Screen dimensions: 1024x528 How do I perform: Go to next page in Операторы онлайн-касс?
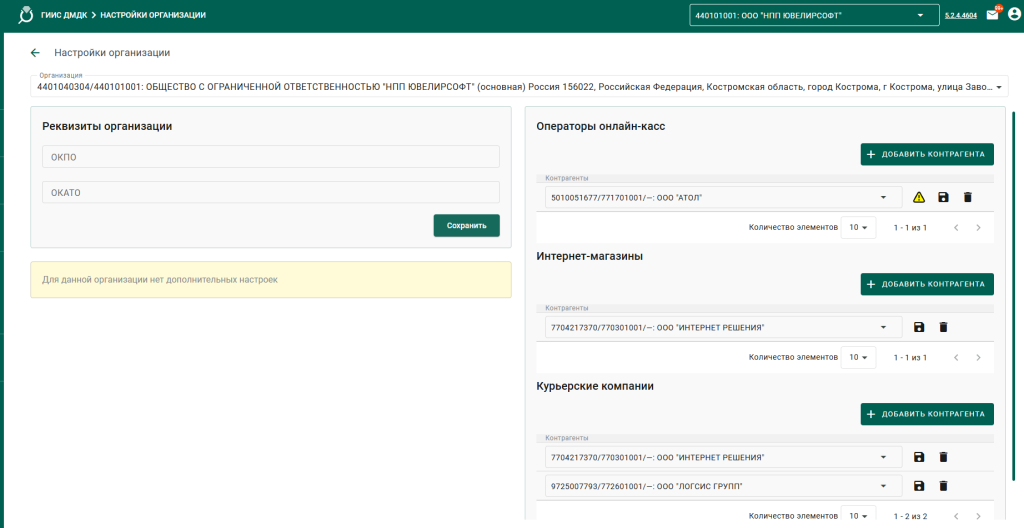978,228
